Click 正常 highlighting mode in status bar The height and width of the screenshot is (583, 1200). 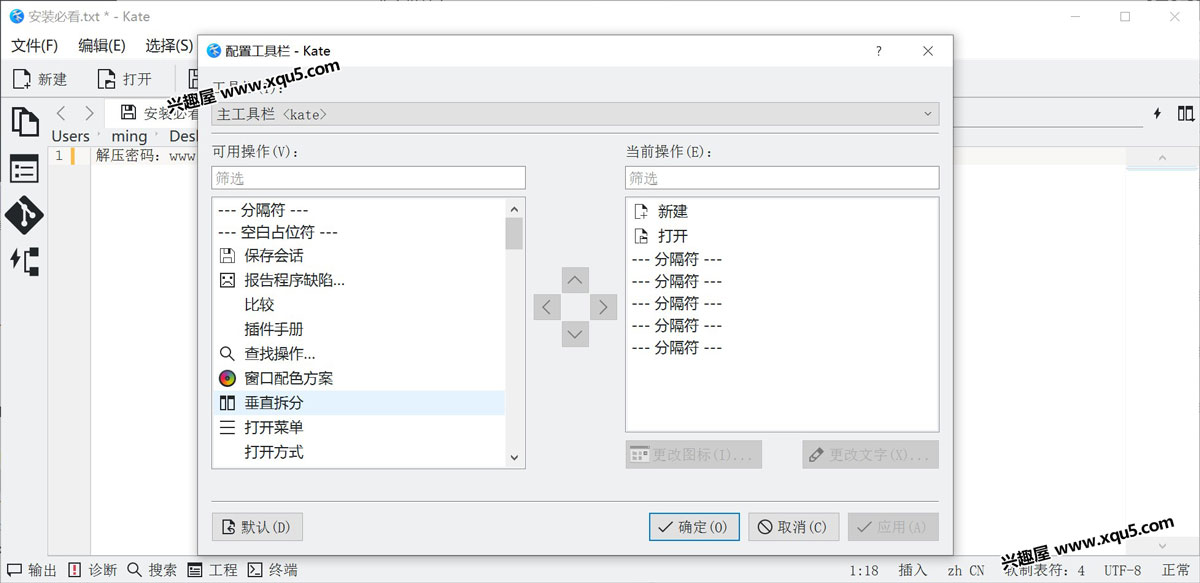coord(1177,570)
